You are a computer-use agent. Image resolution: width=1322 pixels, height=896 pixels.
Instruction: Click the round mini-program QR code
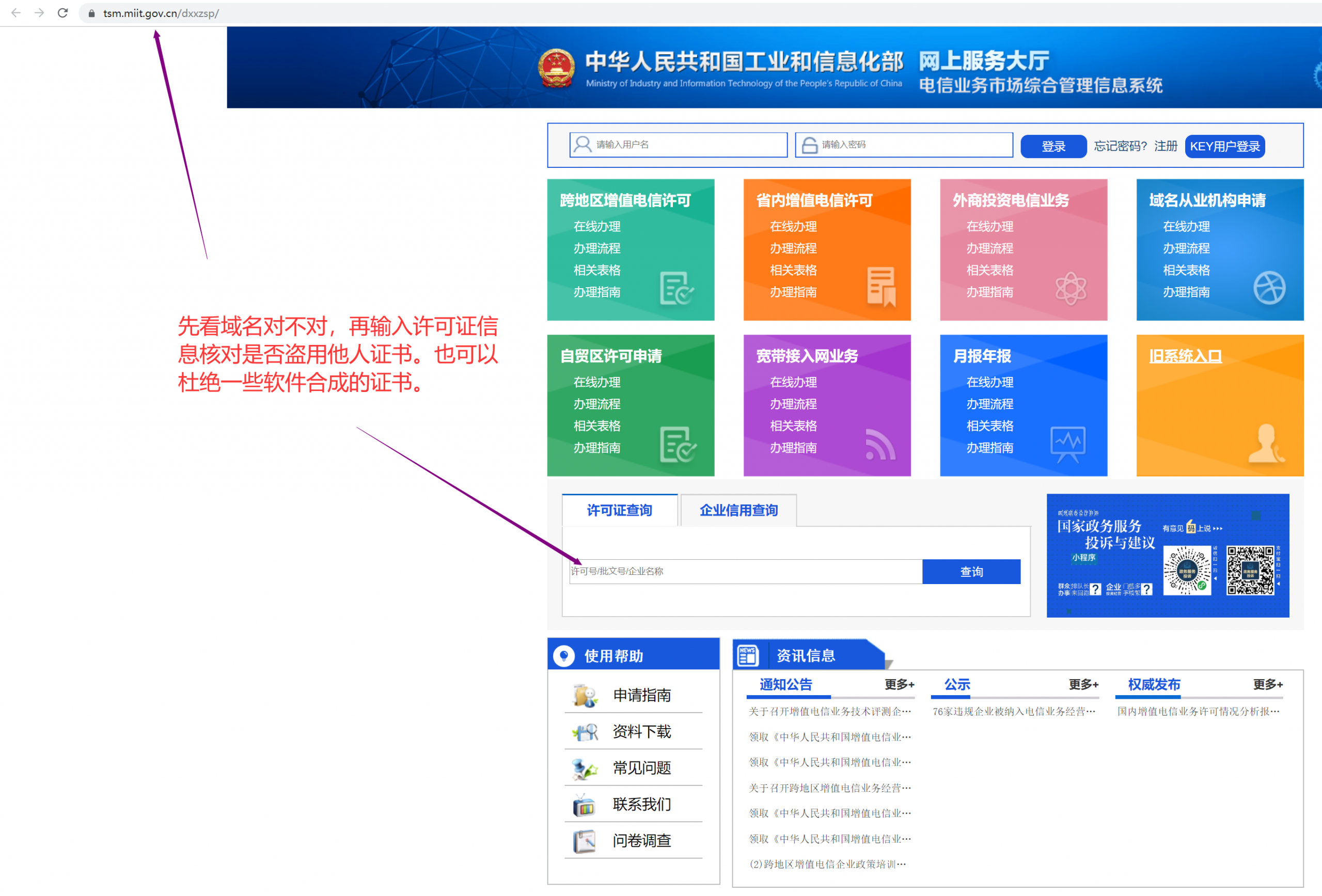click(1187, 570)
